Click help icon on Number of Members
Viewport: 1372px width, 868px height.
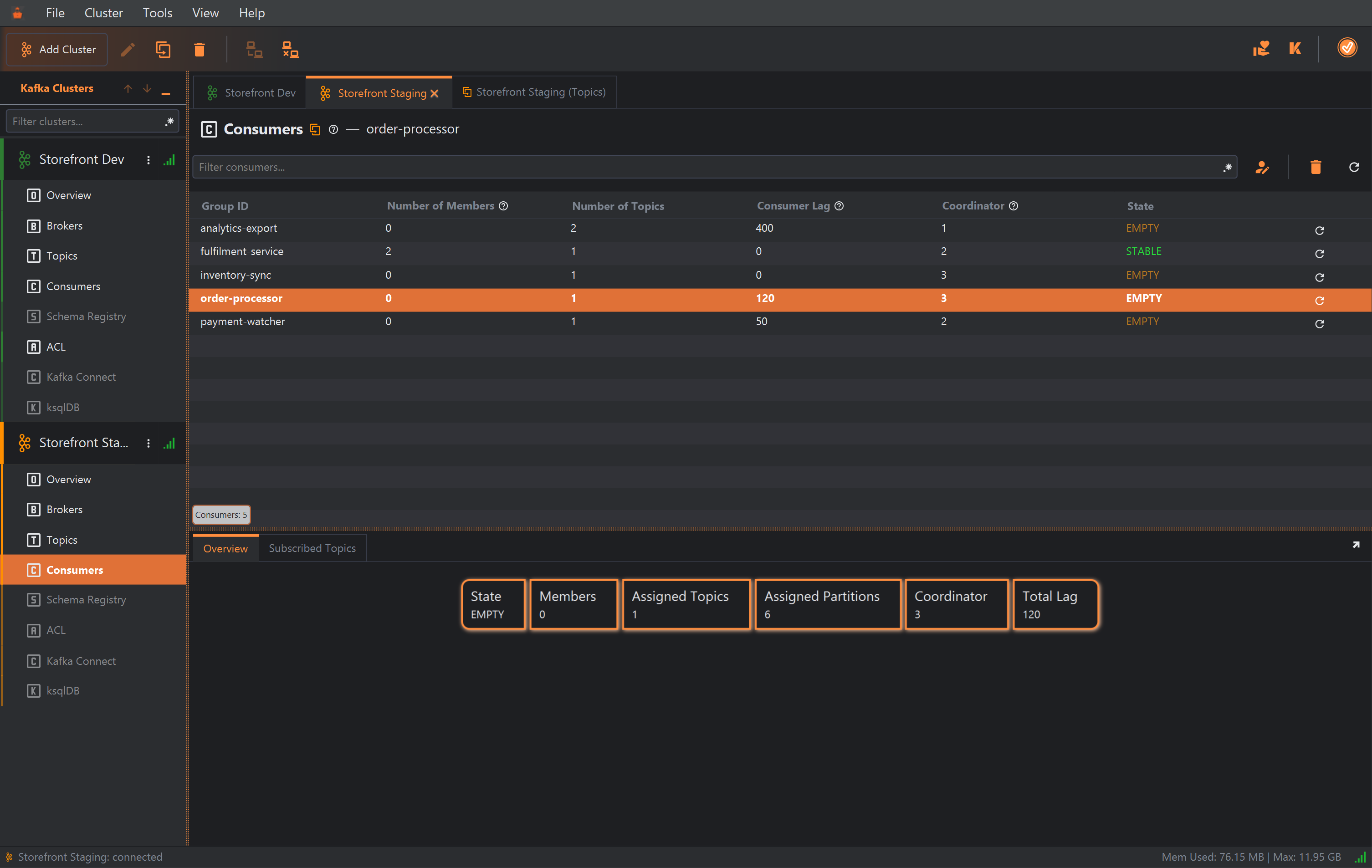(504, 205)
